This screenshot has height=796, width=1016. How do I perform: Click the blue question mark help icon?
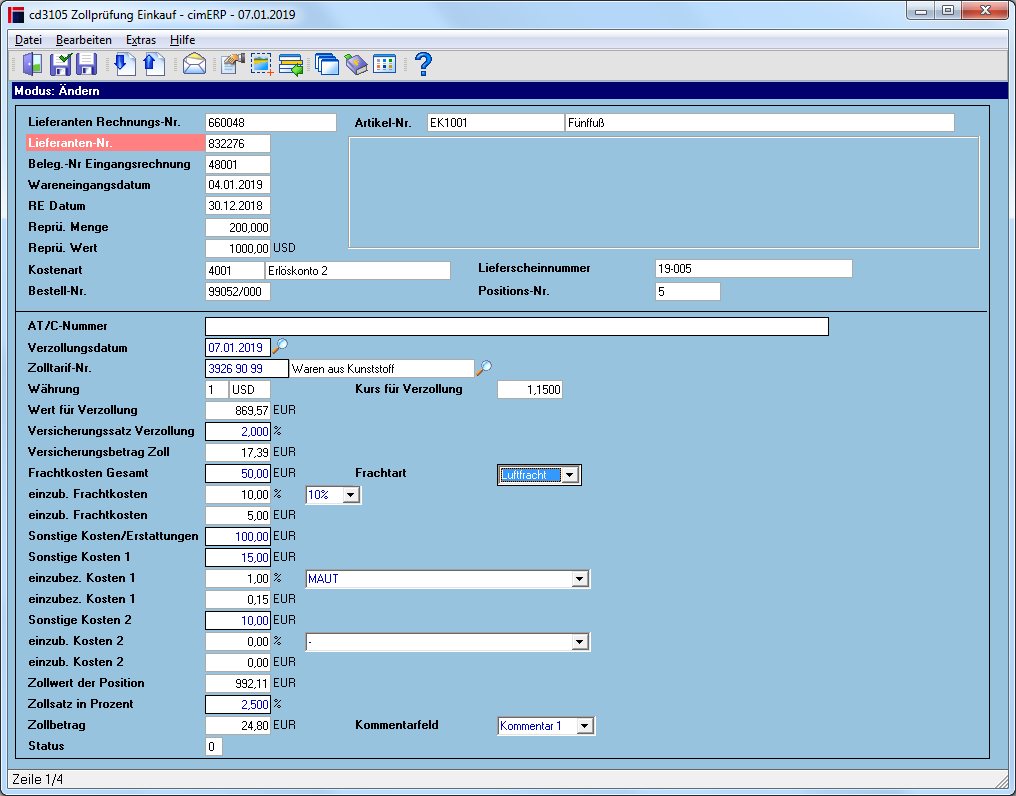coord(423,64)
